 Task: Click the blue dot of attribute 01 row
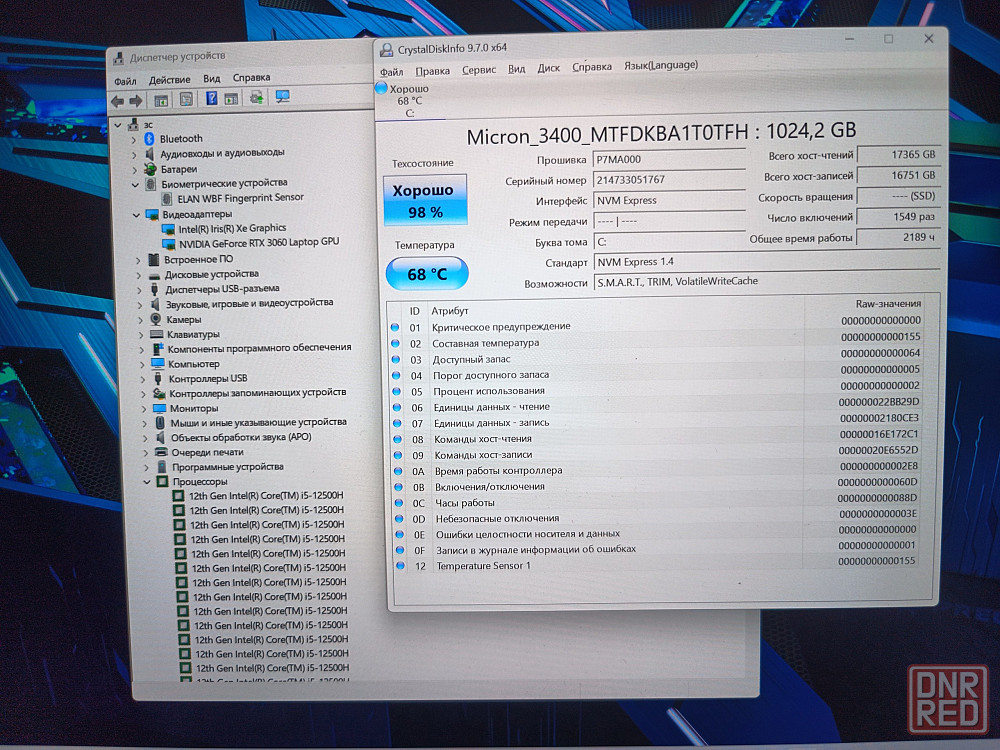395,327
